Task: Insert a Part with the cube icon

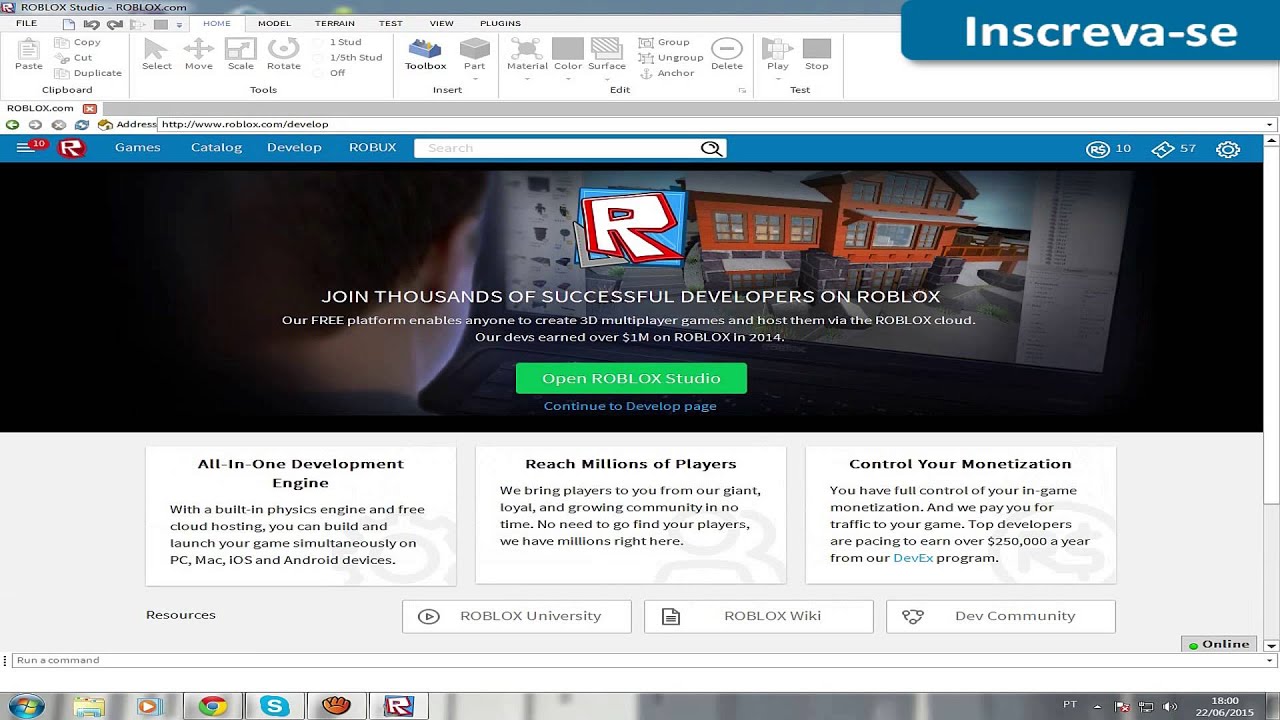Action: pyautogui.click(x=474, y=49)
